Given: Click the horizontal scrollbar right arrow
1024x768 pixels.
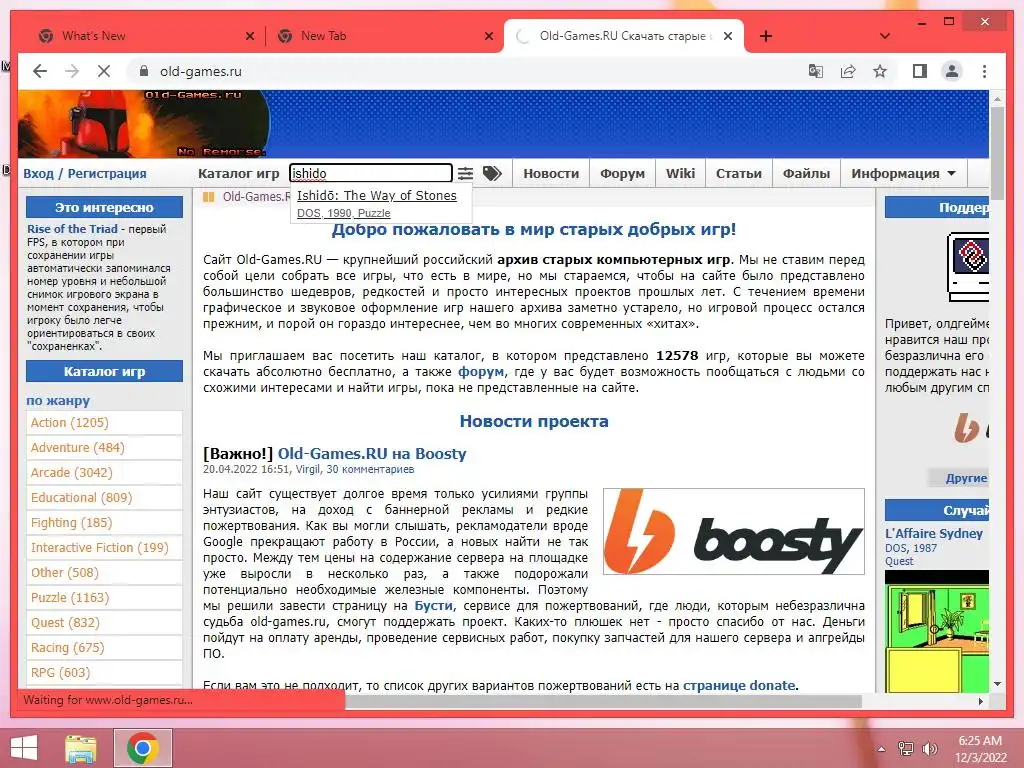Looking at the screenshot, I should 980,701.
